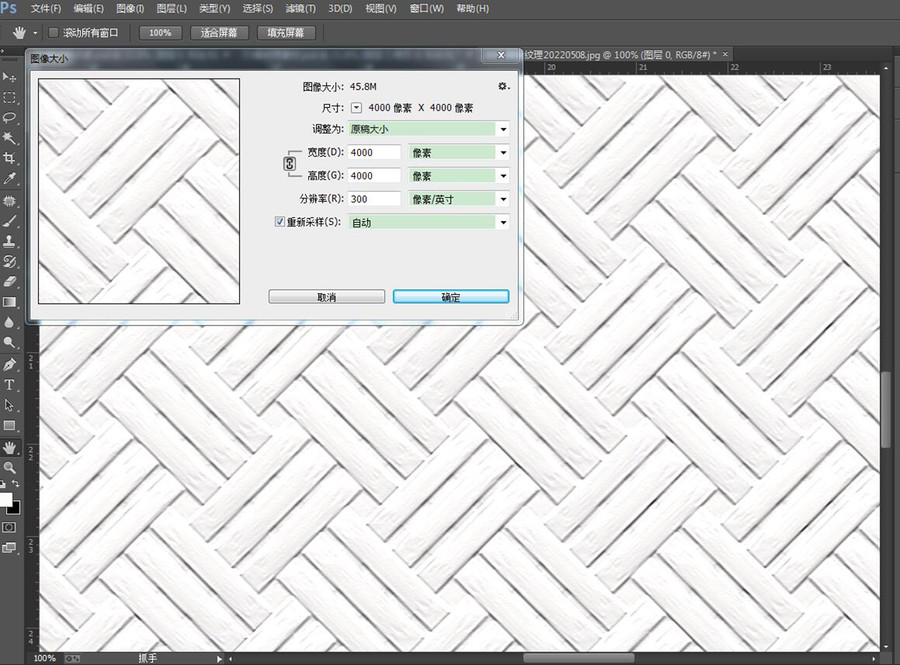Screen dimensions: 900x665
Task: Open the 窗口(W) menu
Action: 426,9
